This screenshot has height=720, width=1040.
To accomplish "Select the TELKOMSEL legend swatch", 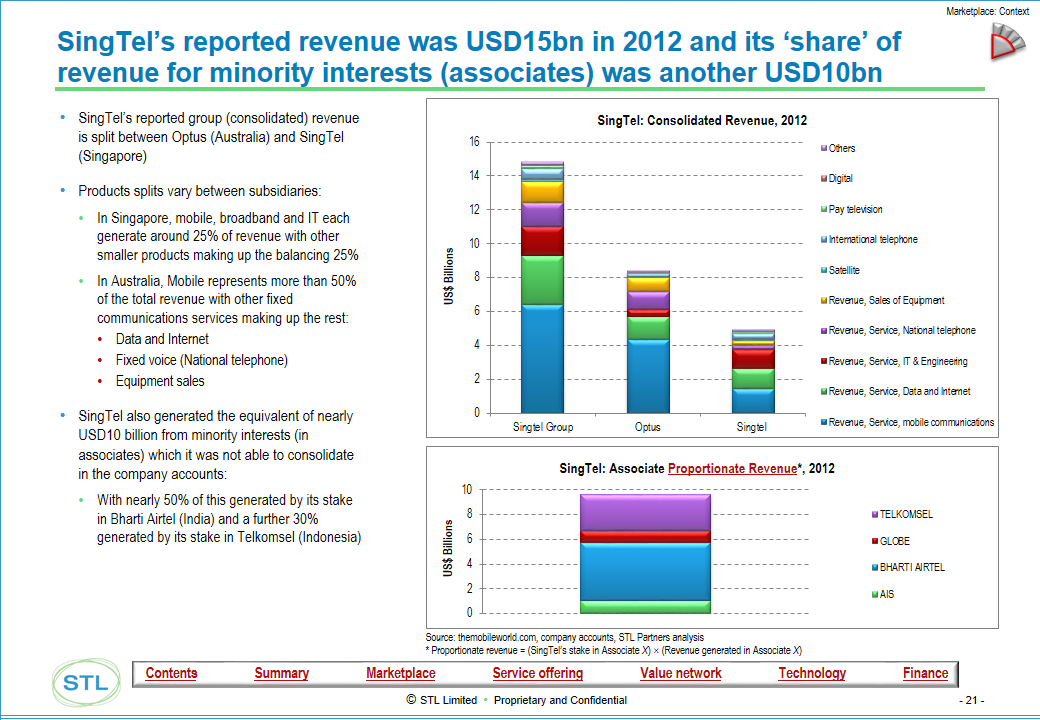I will point(875,514).
